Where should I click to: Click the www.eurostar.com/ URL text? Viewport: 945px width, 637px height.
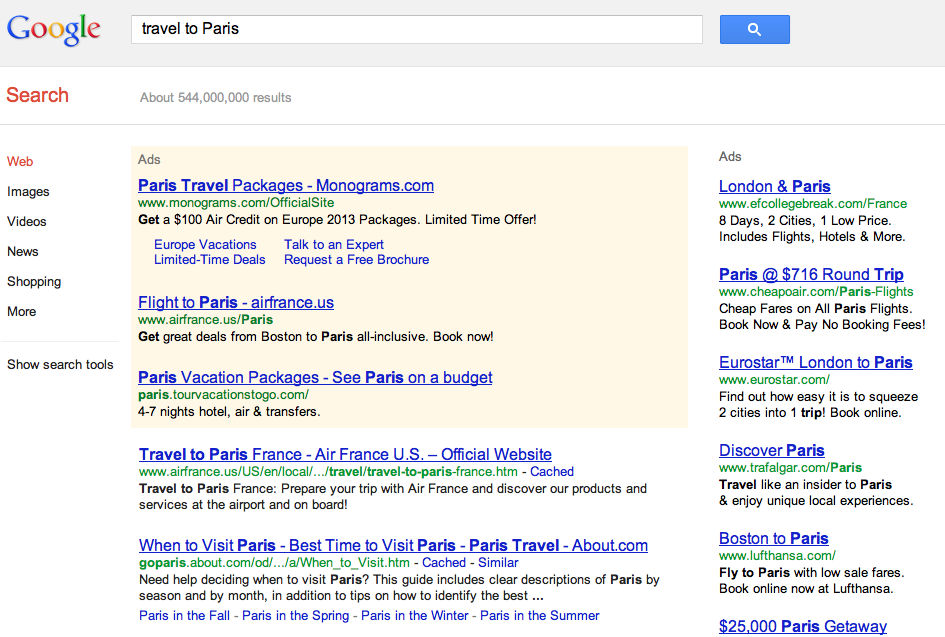coord(774,380)
